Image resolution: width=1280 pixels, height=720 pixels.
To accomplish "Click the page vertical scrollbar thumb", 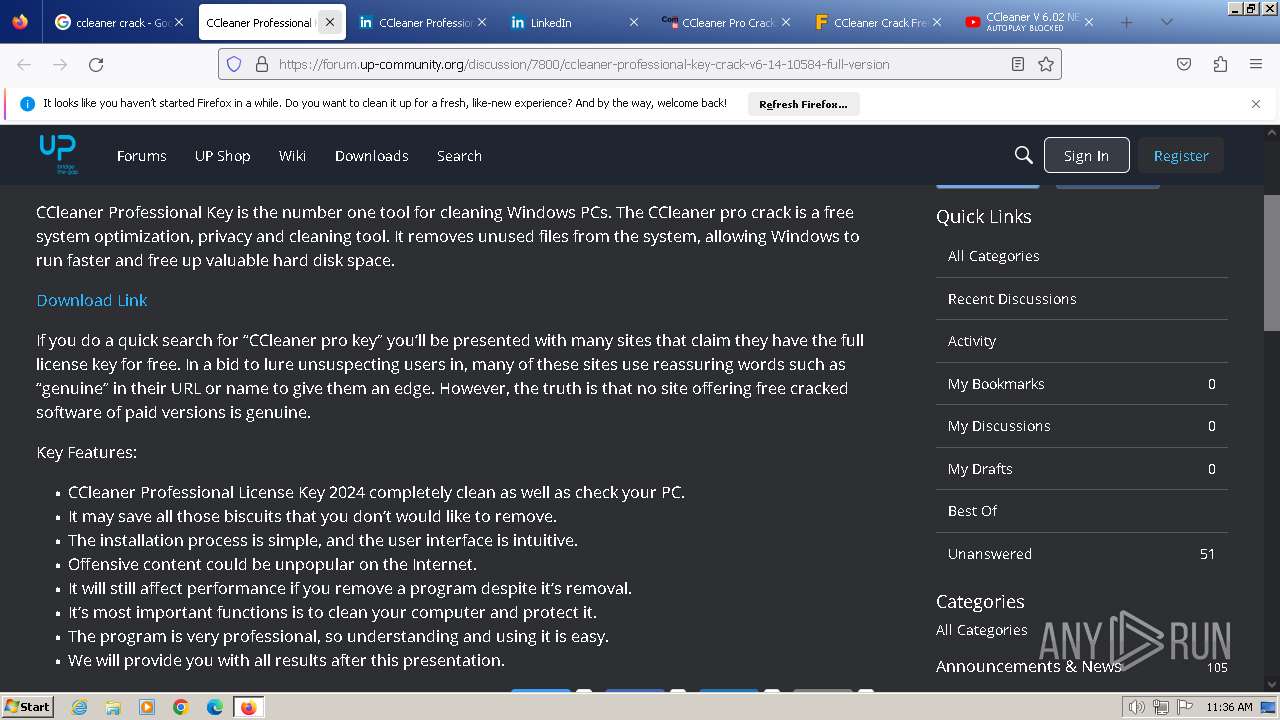I will (1271, 262).
